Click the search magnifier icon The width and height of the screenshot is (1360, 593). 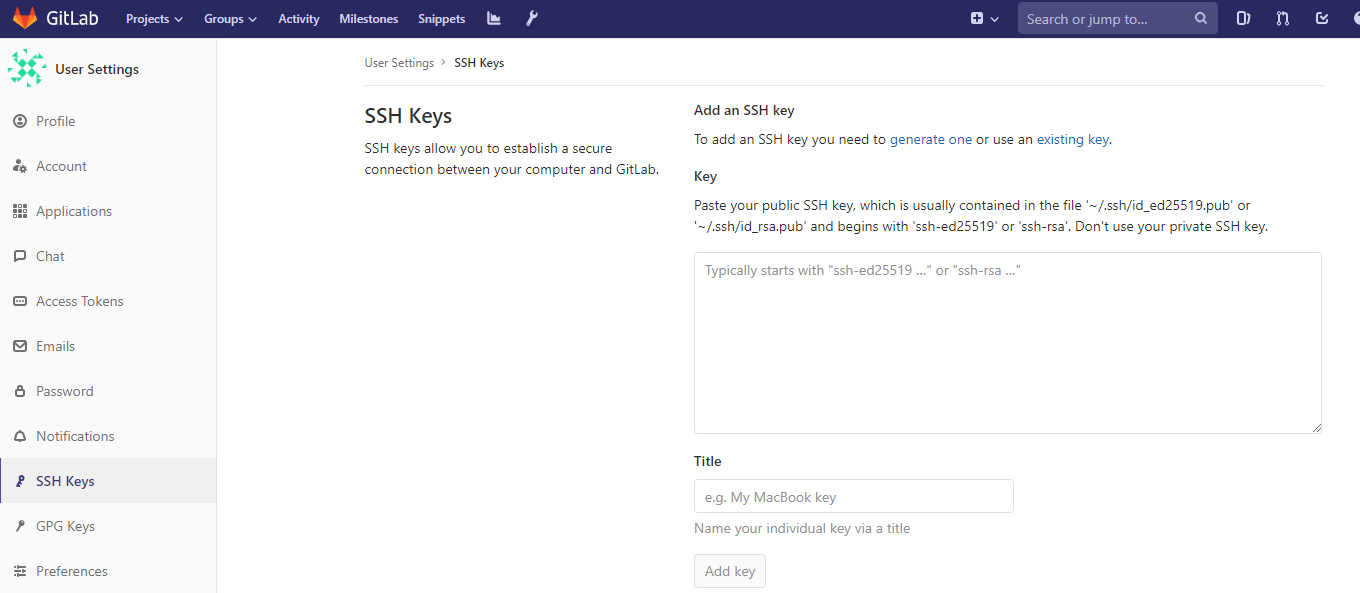click(1201, 19)
